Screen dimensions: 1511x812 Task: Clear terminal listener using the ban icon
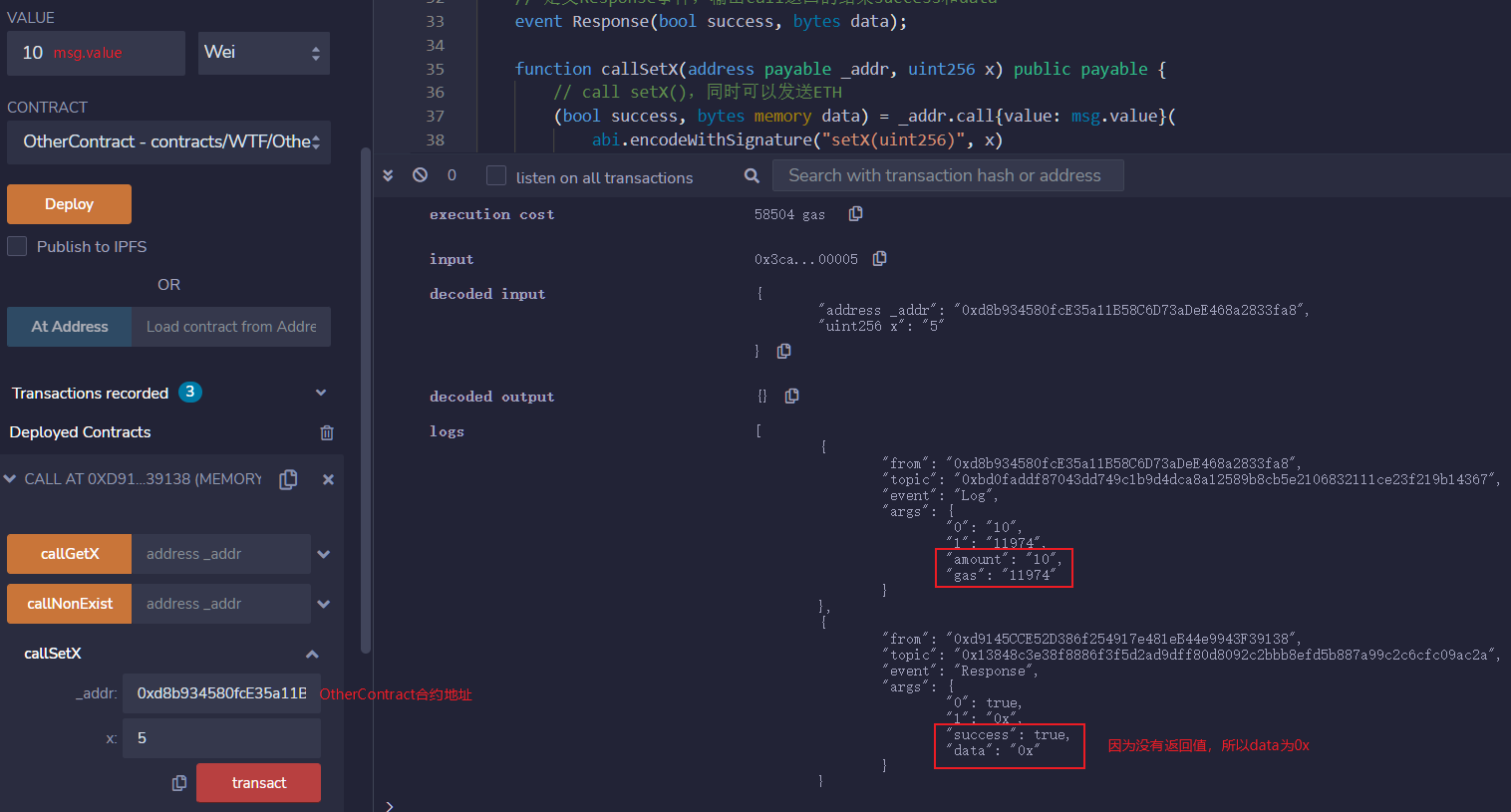tap(419, 174)
